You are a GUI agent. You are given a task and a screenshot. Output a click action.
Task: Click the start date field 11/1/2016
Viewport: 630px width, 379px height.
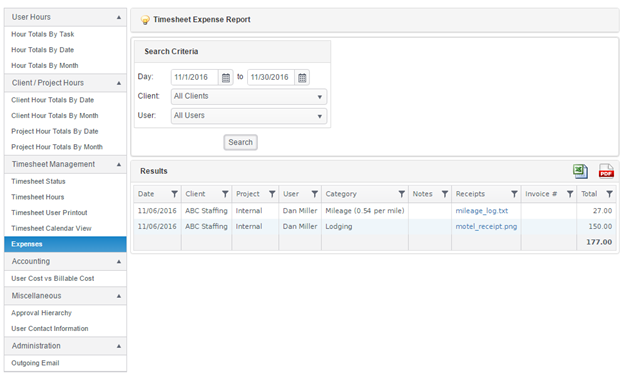(x=195, y=78)
